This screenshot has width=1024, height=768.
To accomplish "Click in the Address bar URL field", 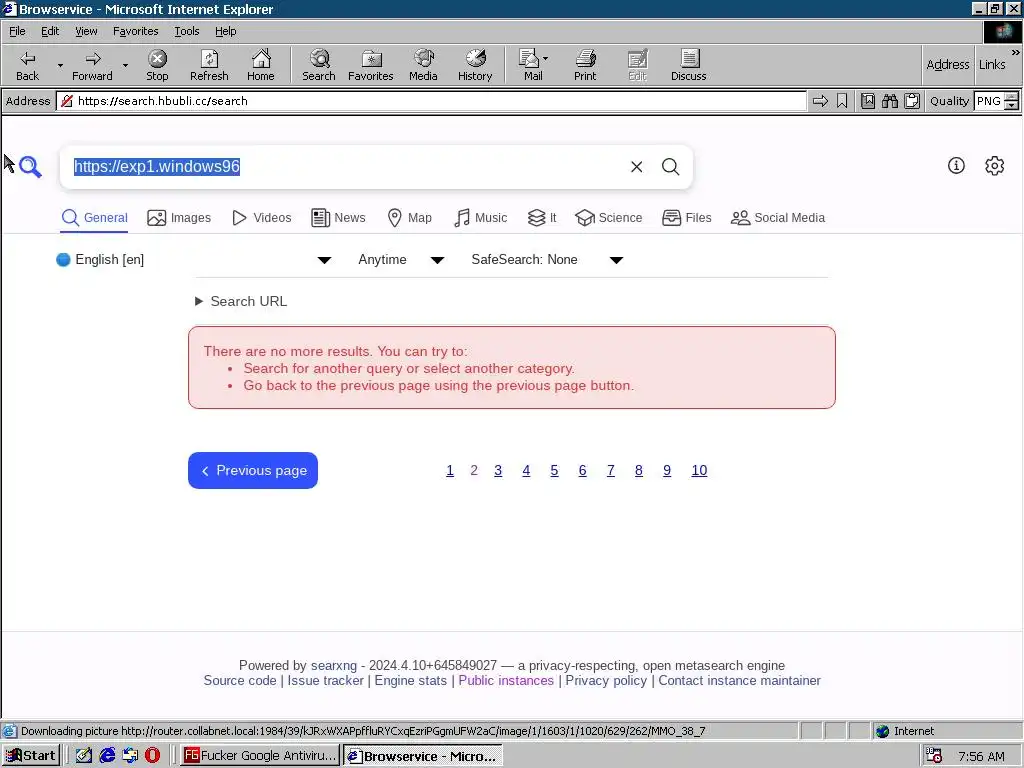I will [x=431, y=101].
